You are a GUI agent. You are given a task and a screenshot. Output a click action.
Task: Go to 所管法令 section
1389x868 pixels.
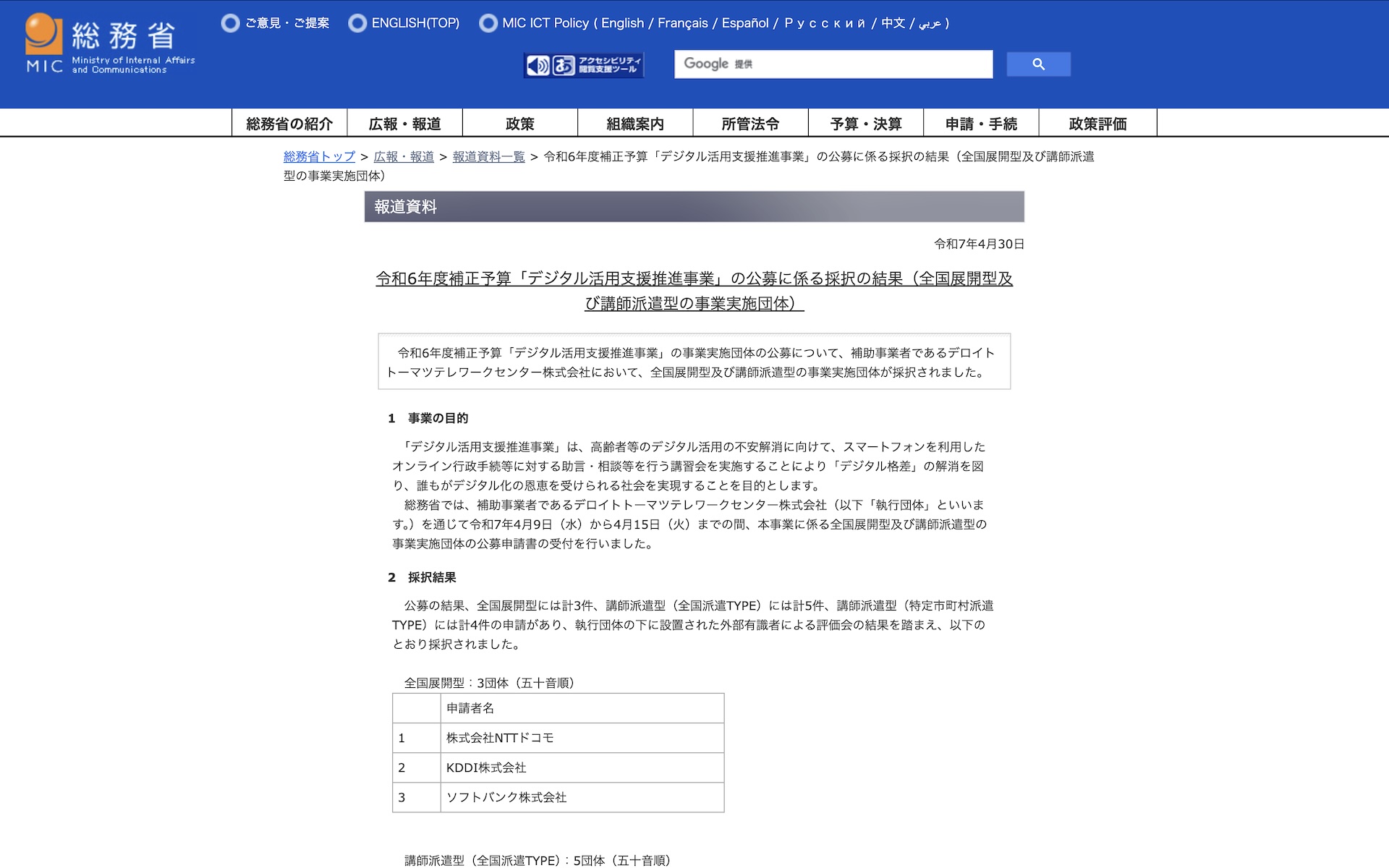coord(750,124)
